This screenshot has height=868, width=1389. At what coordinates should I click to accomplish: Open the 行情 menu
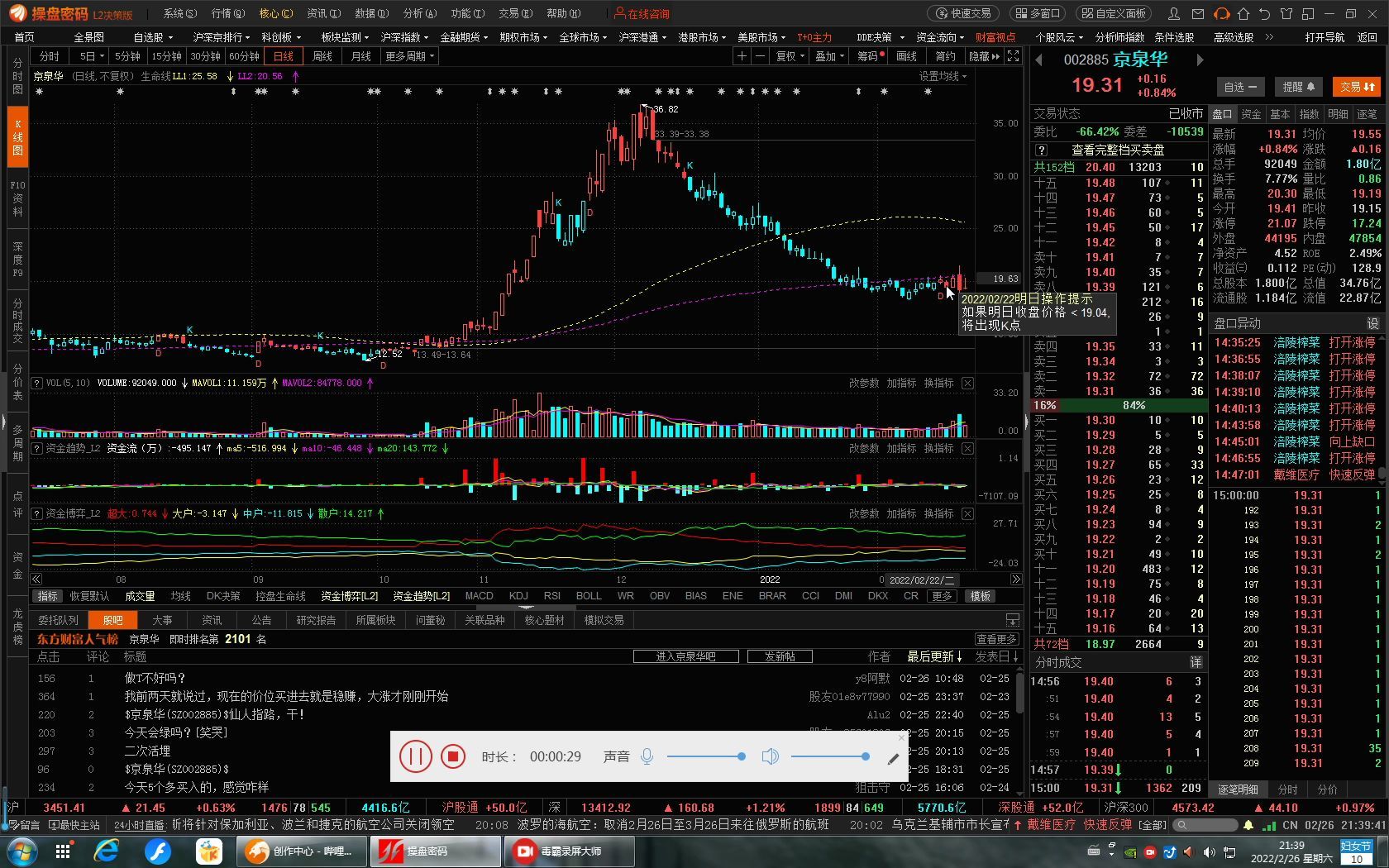coord(227,14)
